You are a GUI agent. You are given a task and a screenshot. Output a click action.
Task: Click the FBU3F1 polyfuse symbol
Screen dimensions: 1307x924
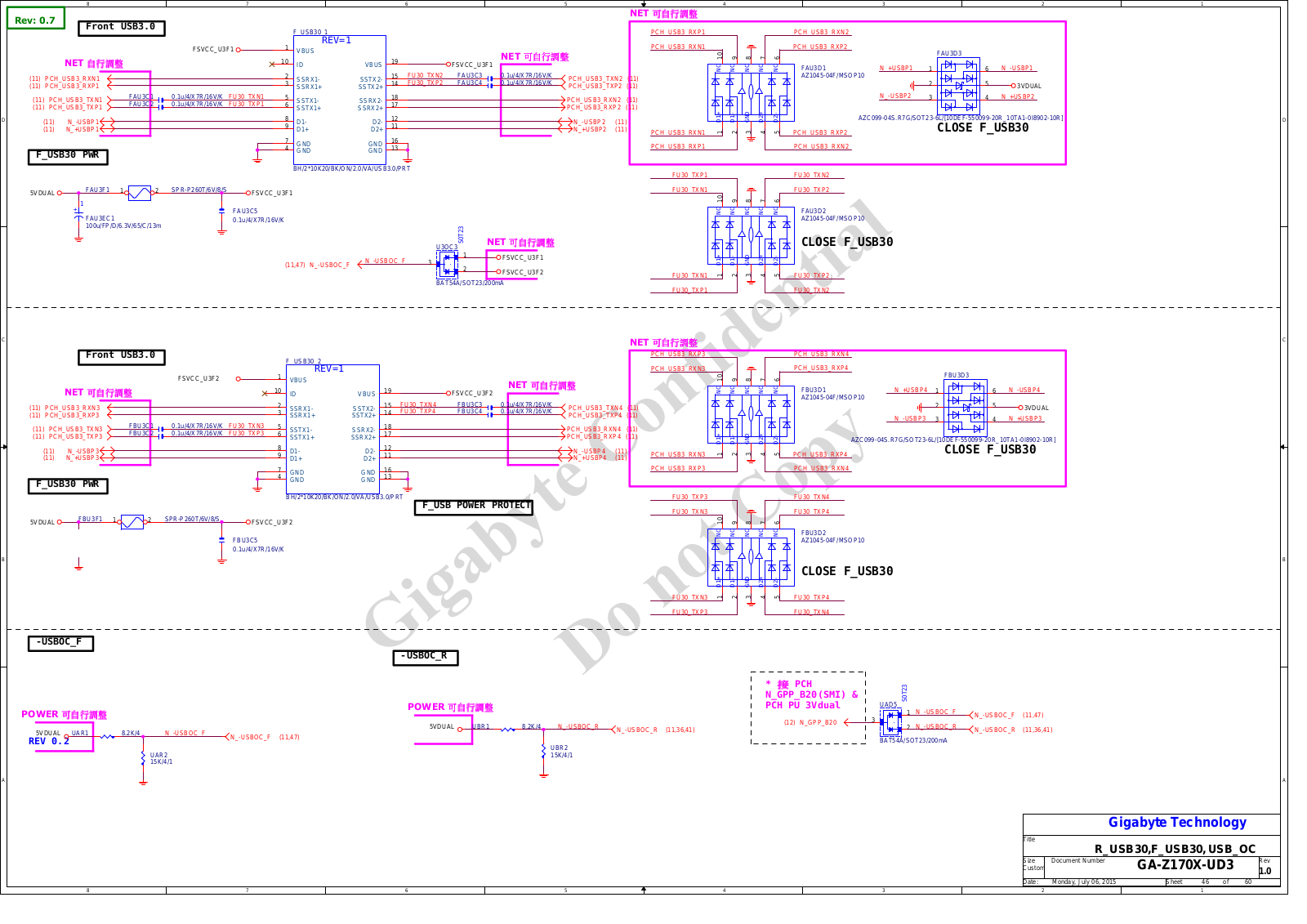coord(132,522)
